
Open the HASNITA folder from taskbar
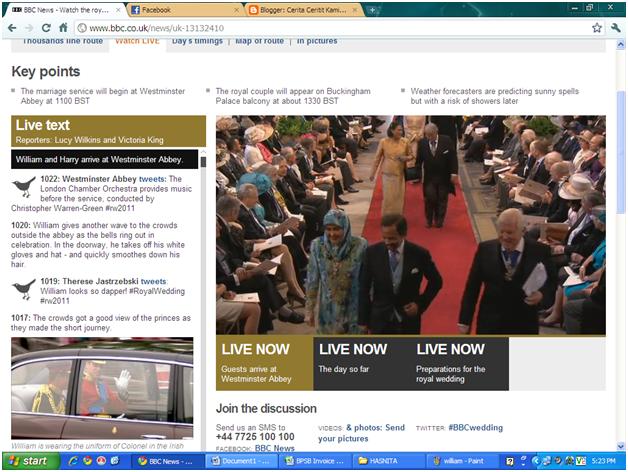tap(388, 461)
